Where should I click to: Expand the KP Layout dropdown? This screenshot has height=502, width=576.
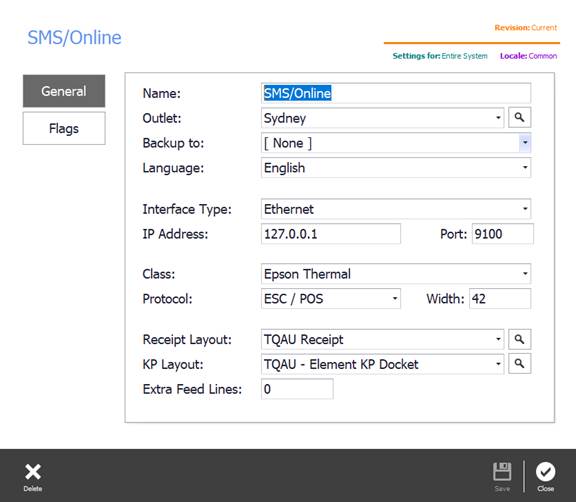382,364
